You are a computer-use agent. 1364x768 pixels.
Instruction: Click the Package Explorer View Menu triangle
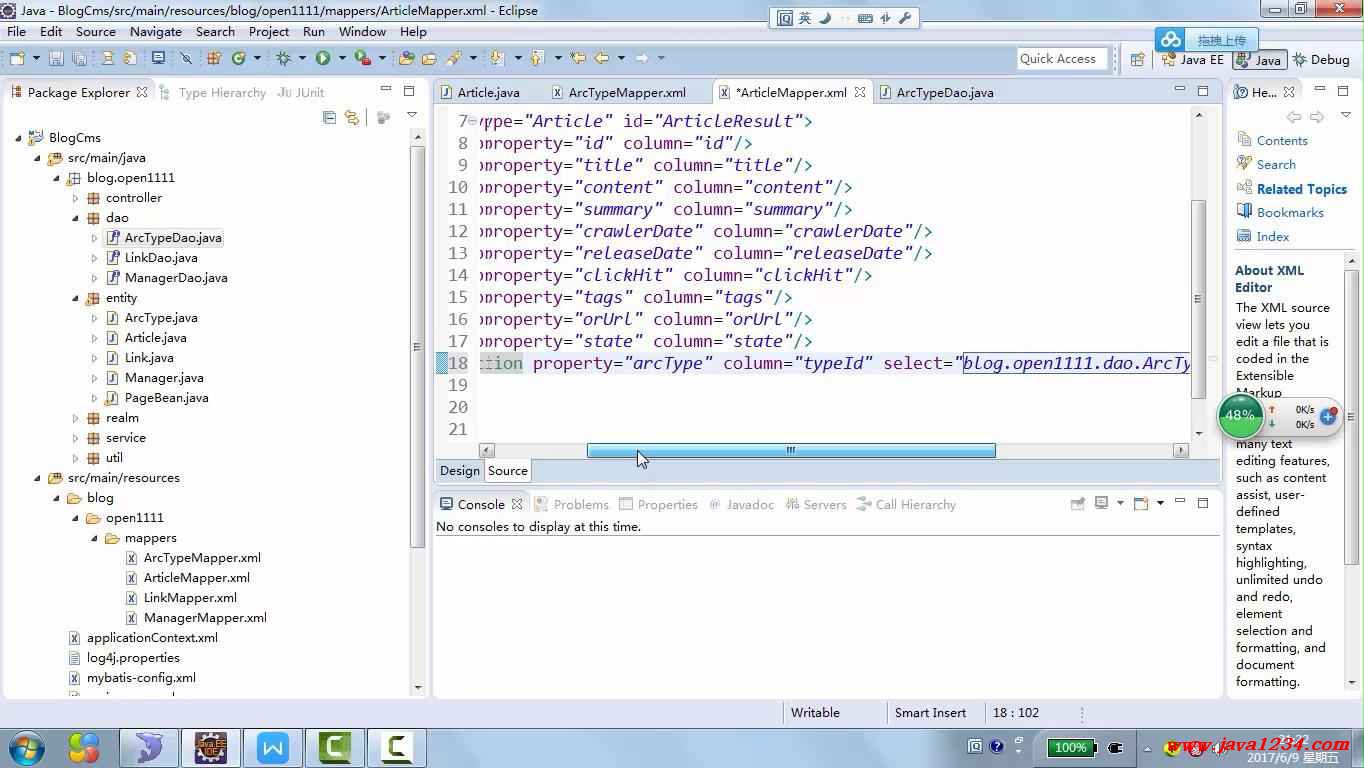(411, 117)
